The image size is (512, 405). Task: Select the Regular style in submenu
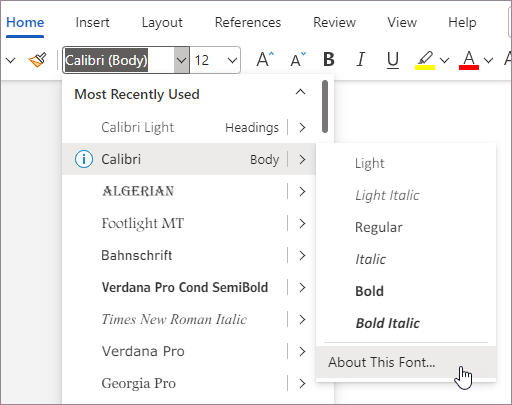coord(406,227)
